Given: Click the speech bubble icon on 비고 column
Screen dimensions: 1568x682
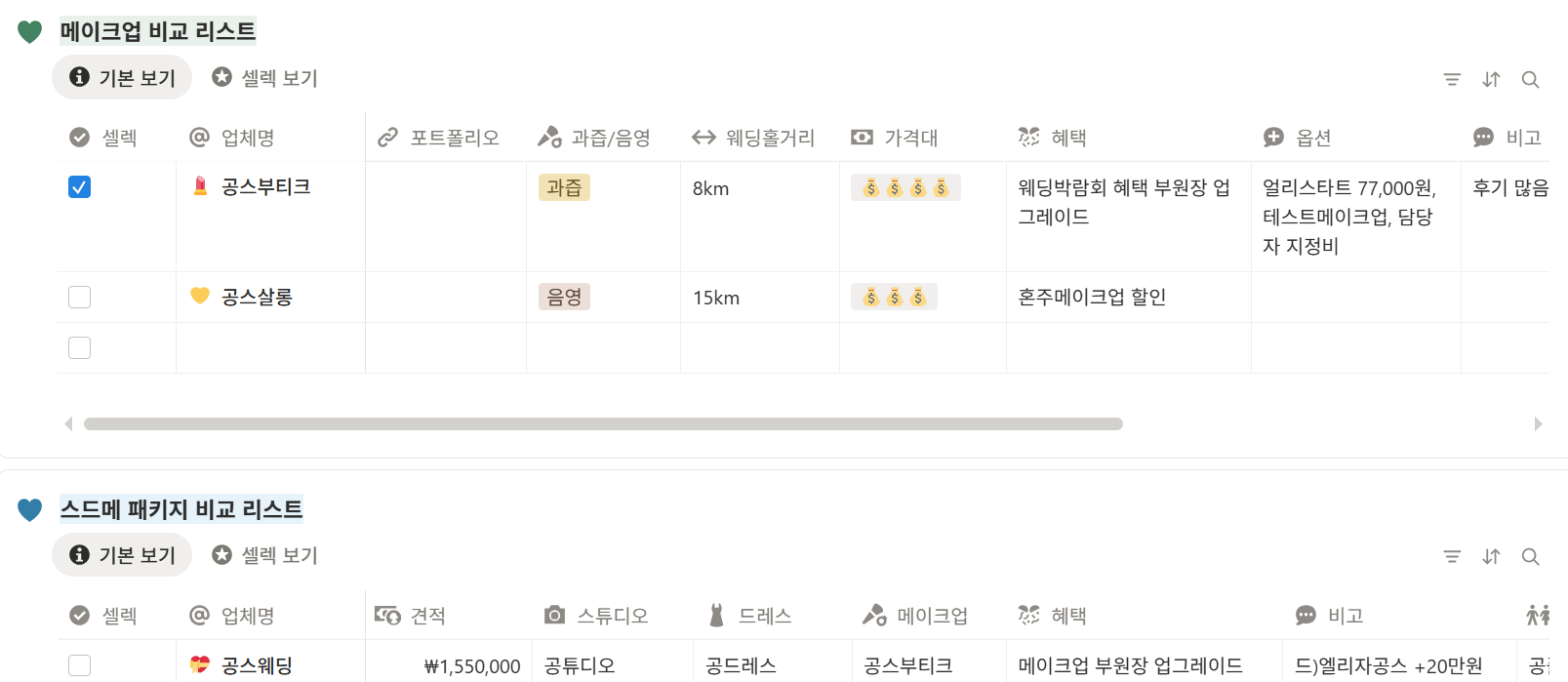Looking at the screenshot, I should click(x=1485, y=137).
